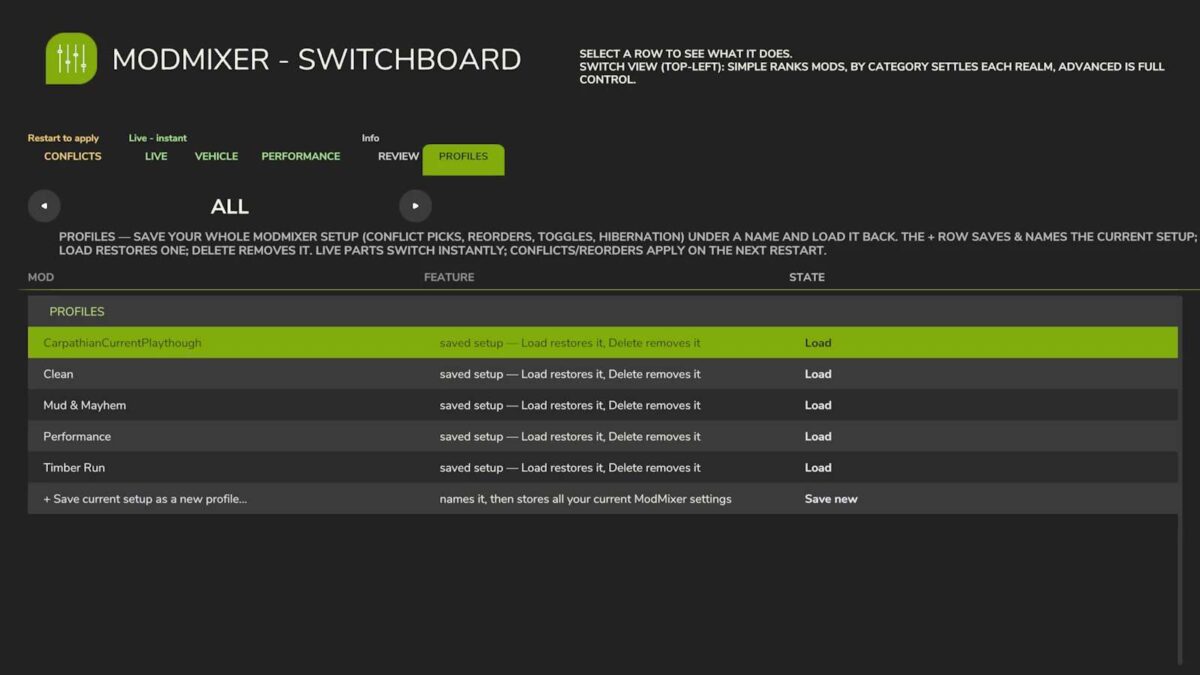1200x675 pixels.
Task: Switch to the Performance tab
Action: (x=301, y=156)
